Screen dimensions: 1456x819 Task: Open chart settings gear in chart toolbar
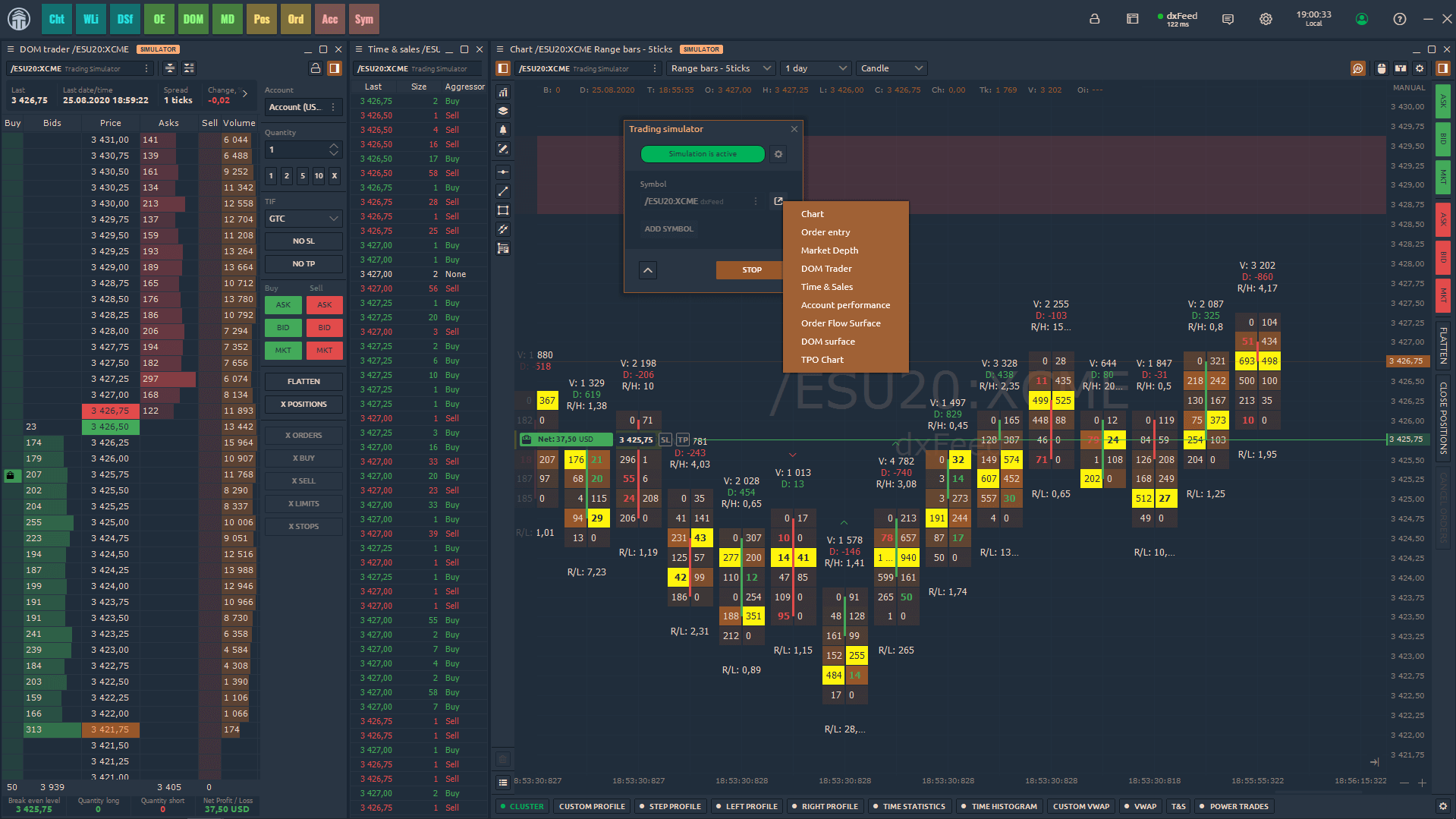pos(1420,68)
